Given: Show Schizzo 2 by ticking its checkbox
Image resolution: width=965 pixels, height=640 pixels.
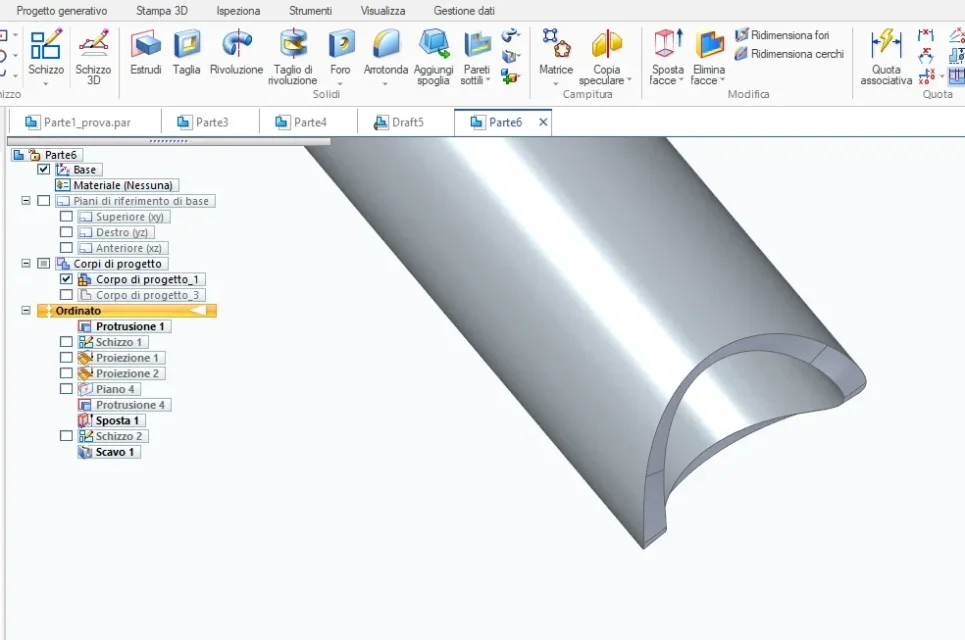Looking at the screenshot, I should coord(66,436).
